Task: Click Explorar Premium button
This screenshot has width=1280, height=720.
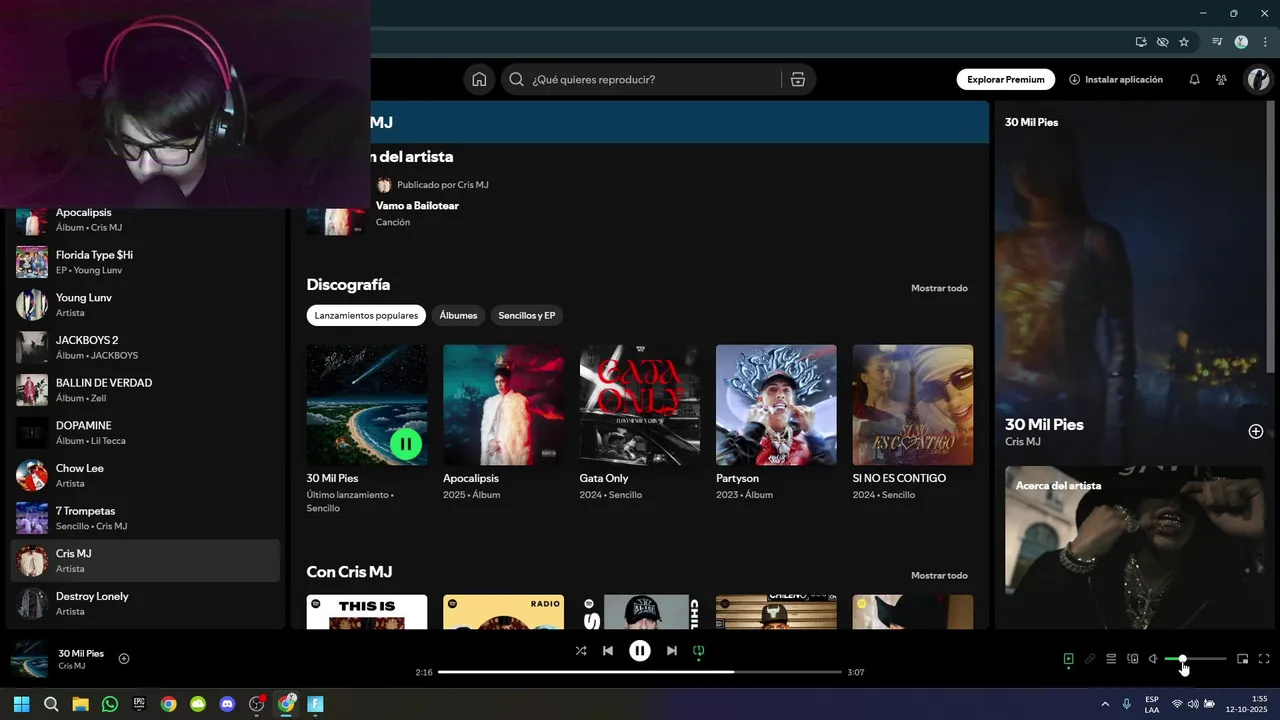Action: [1006, 79]
